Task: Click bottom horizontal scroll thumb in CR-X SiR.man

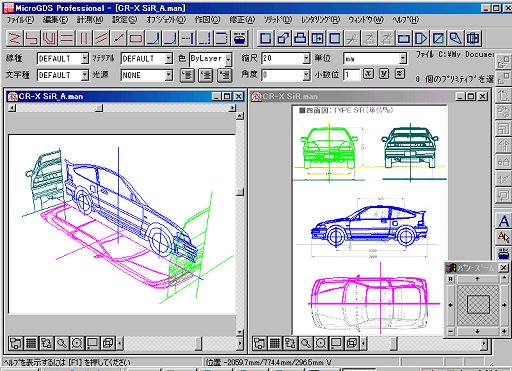Action: click(x=394, y=343)
